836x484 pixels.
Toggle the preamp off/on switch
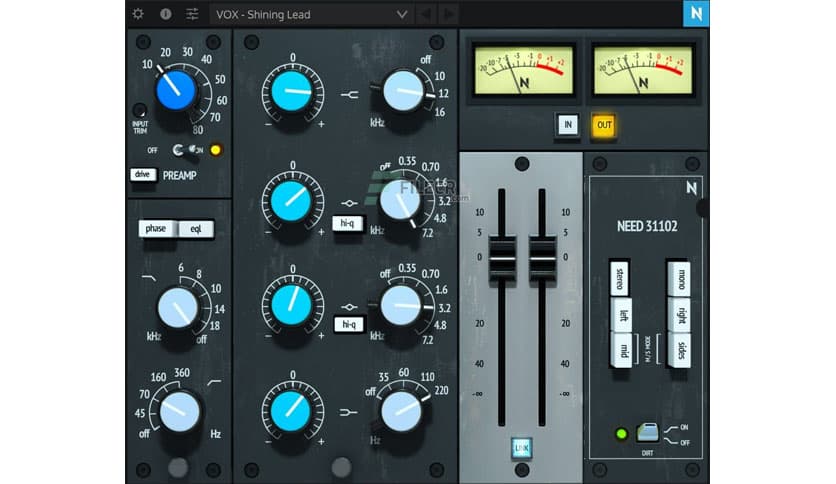coord(187,150)
